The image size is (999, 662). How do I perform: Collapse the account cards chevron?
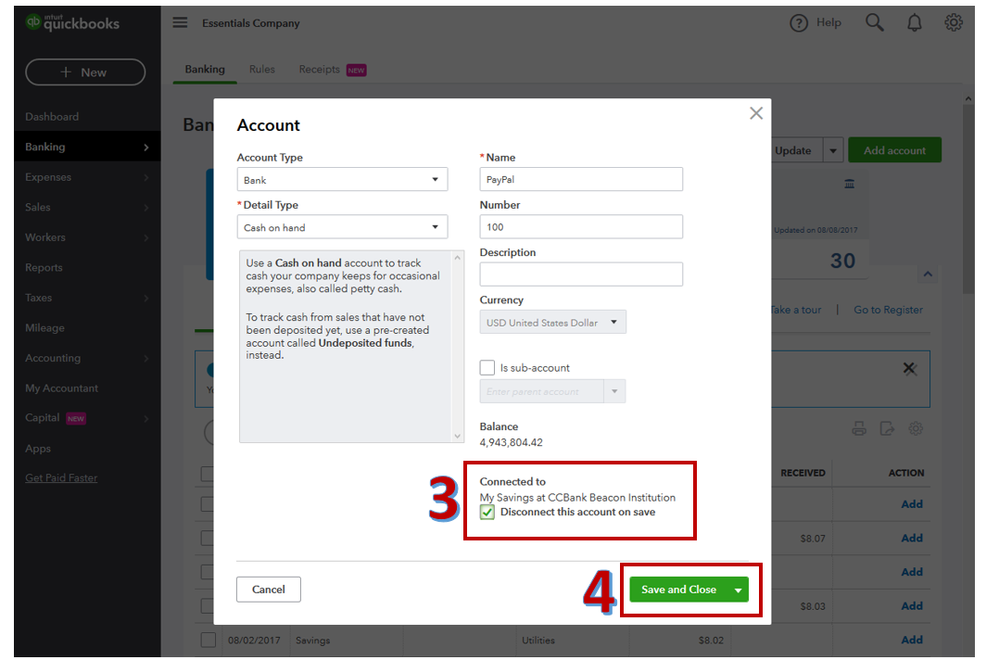[x=928, y=274]
